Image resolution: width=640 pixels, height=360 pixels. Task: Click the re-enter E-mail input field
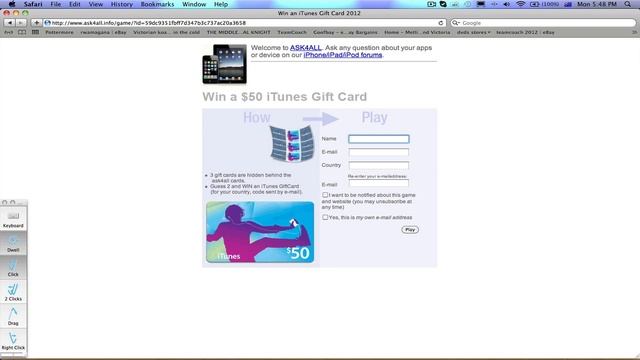point(379,183)
